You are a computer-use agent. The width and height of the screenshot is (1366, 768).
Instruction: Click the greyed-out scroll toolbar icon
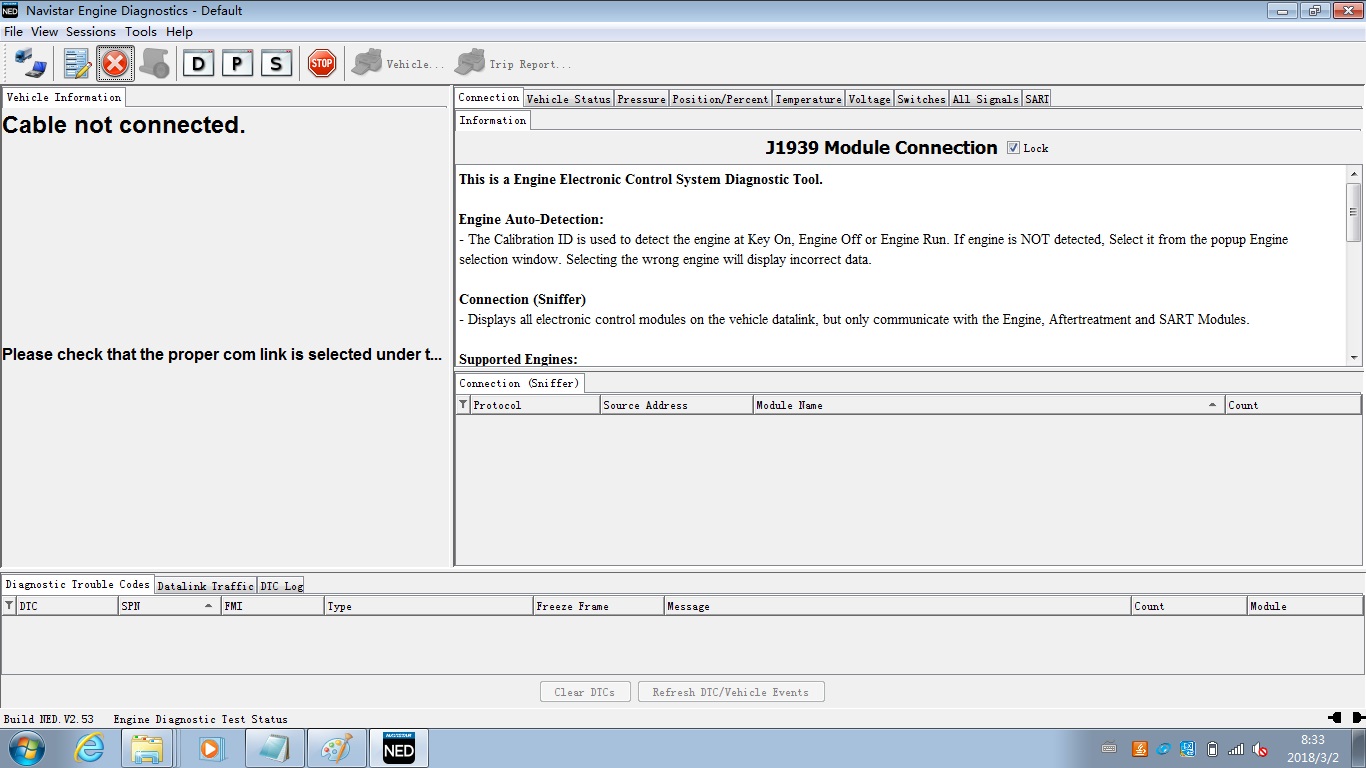click(154, 64)
